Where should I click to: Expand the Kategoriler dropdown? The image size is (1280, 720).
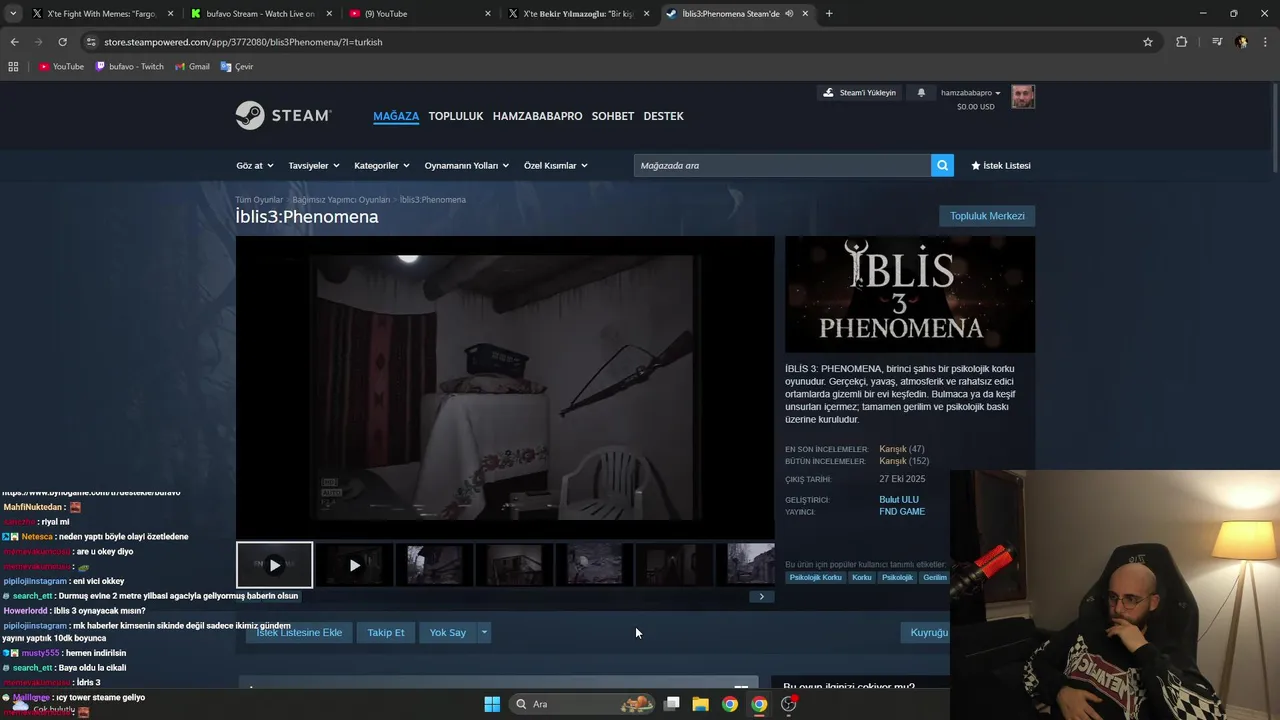pos(382,165)
